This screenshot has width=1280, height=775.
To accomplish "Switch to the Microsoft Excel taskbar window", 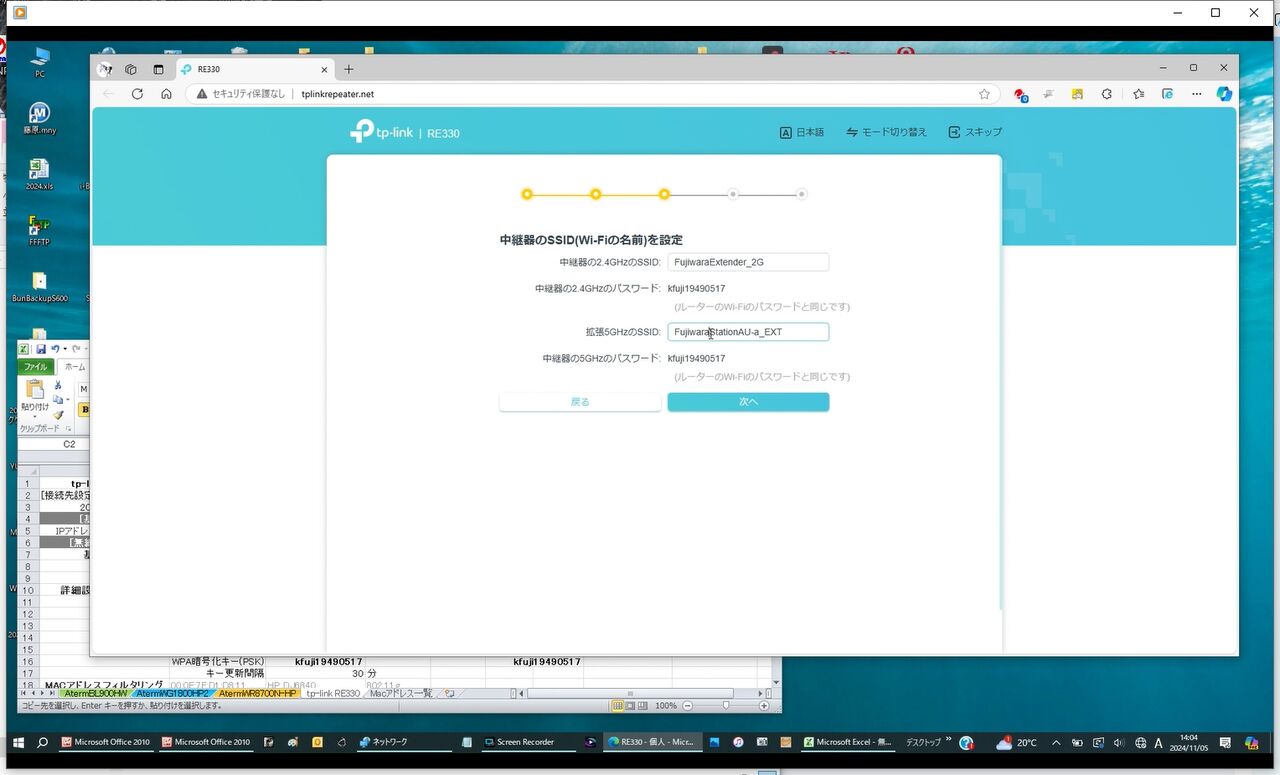I will pos(847,743).
